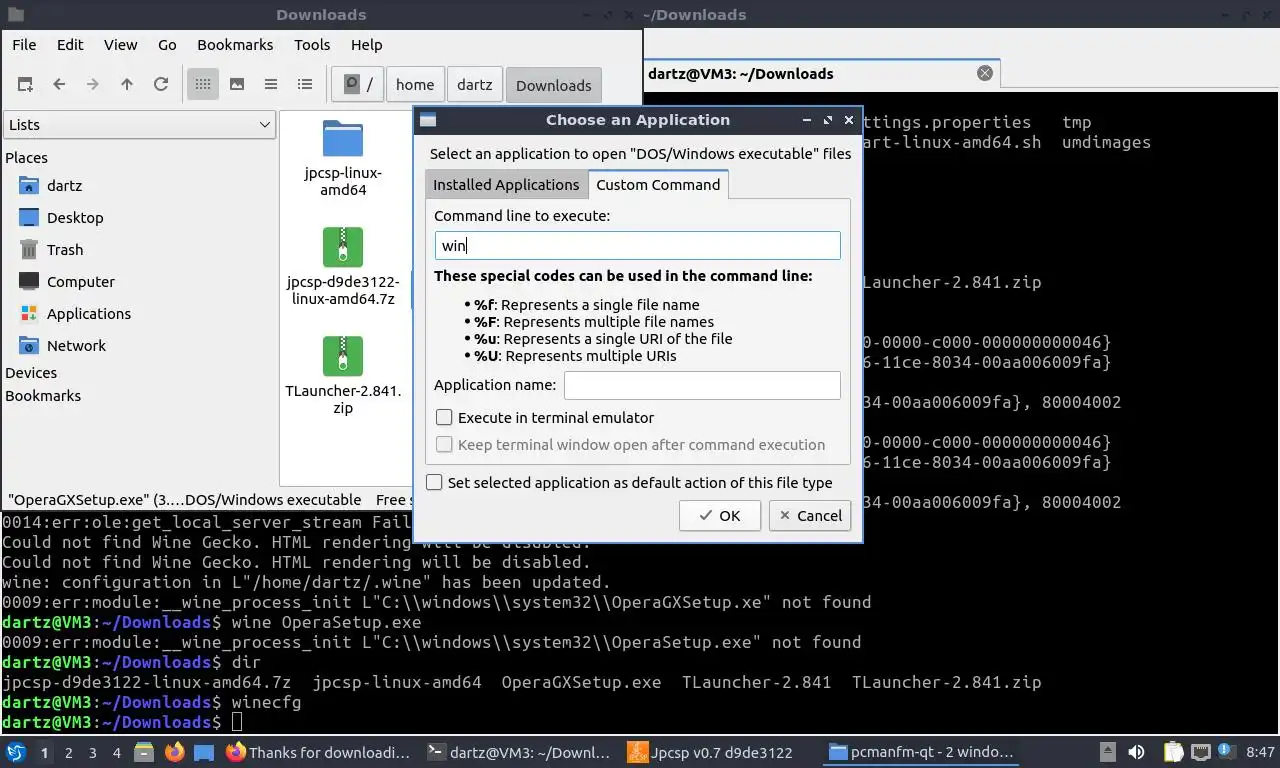Switch to dartz@VM3 terminal taskbar window
Viewport: 1280px width, 768px height.
tap(518, 752)
